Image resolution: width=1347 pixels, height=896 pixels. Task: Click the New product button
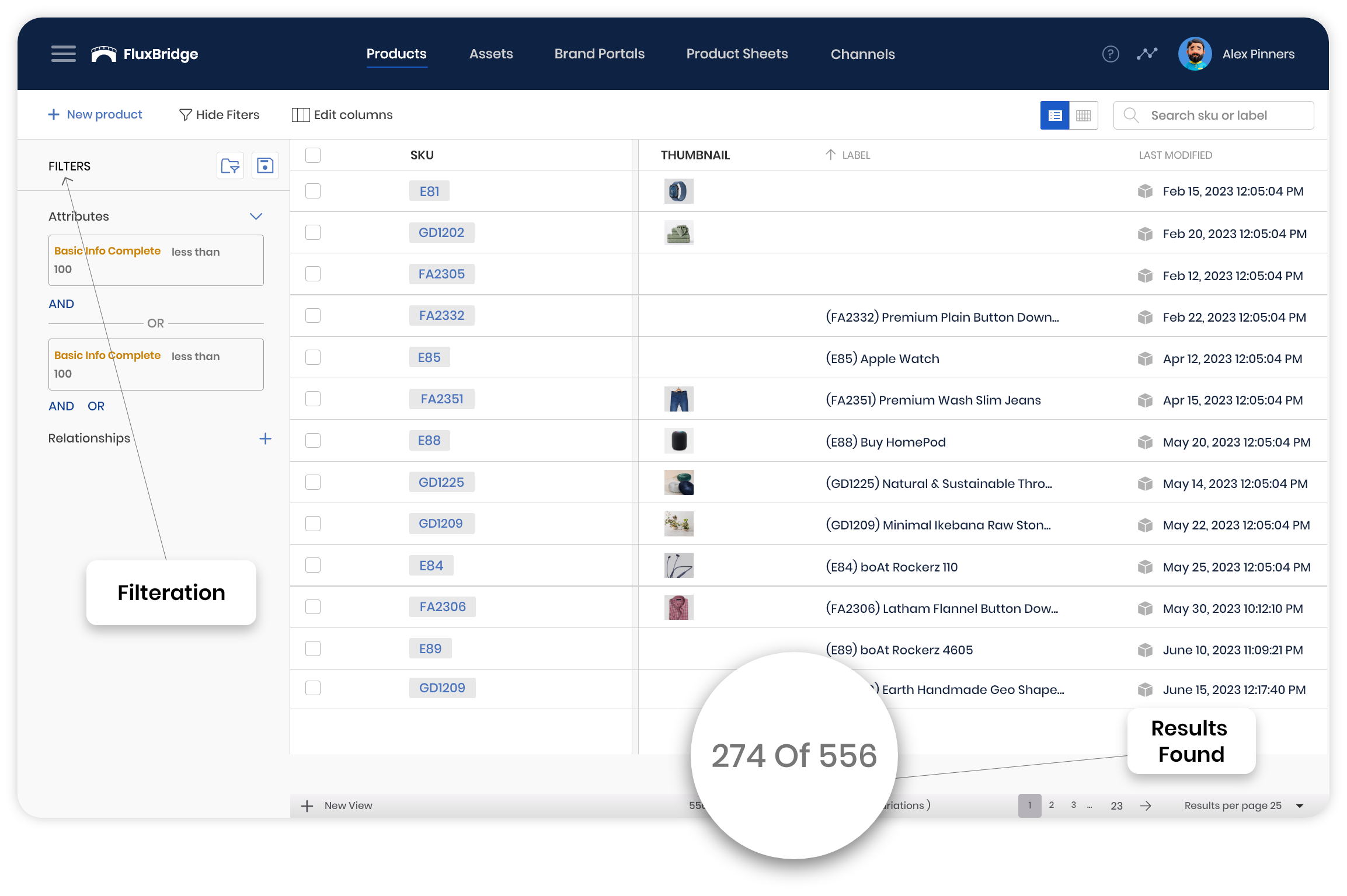pyautogui.click(x=95, y=115)
